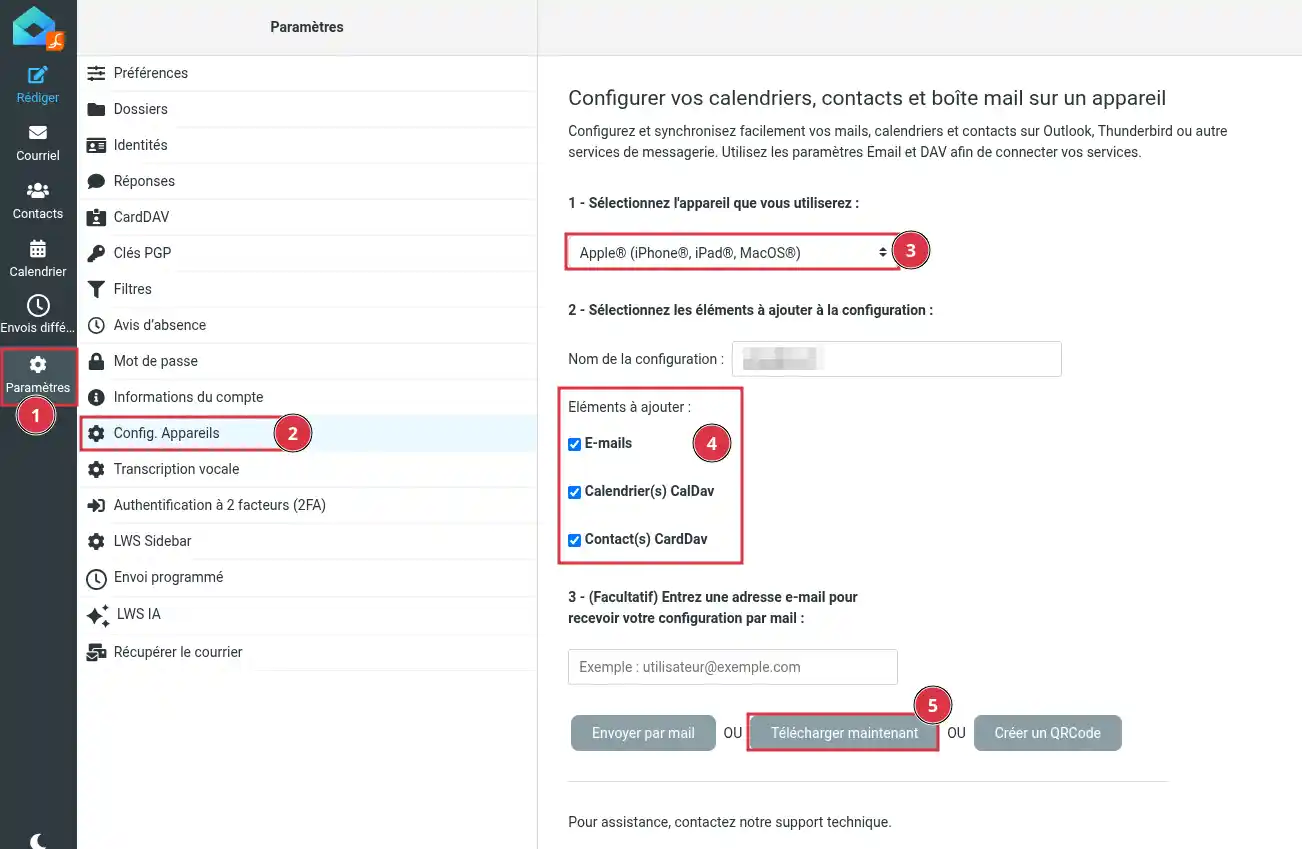Open the Contacts address book icon
This screenshot has height=849, width=1302.
coord(37,190)
